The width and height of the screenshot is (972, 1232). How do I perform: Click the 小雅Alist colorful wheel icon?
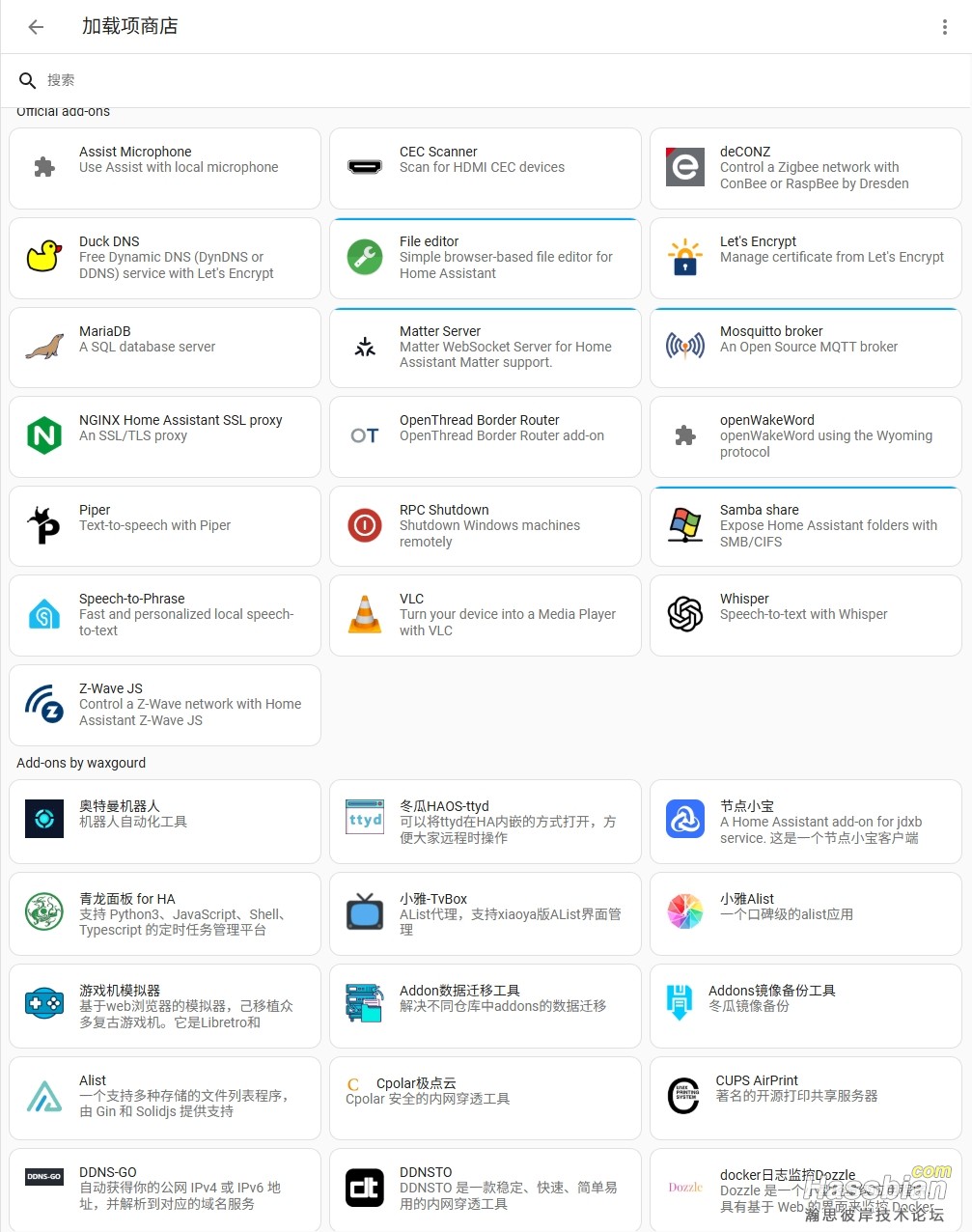(x=685, y=911)
